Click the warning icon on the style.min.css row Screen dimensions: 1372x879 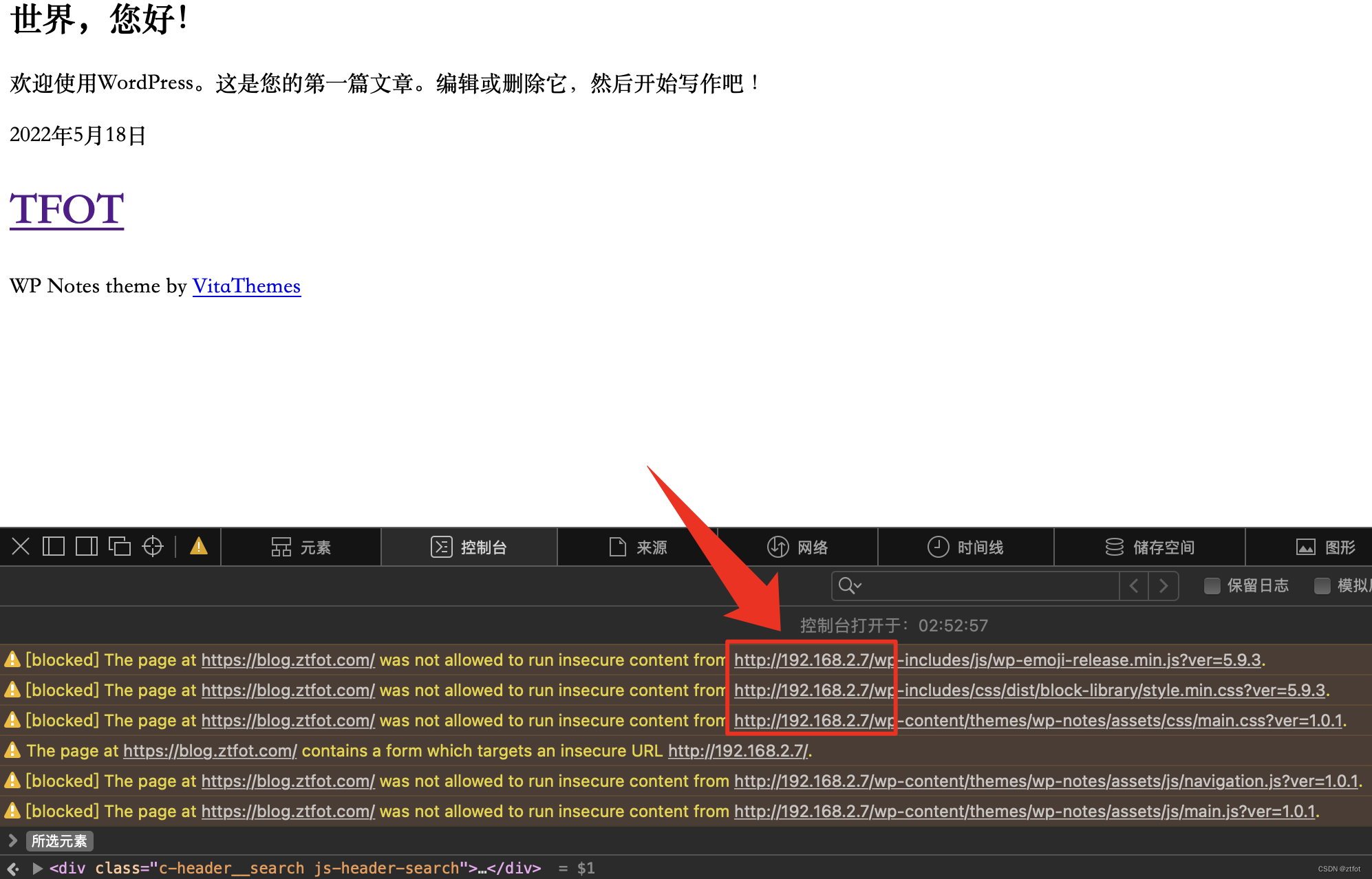coord(12,690)
